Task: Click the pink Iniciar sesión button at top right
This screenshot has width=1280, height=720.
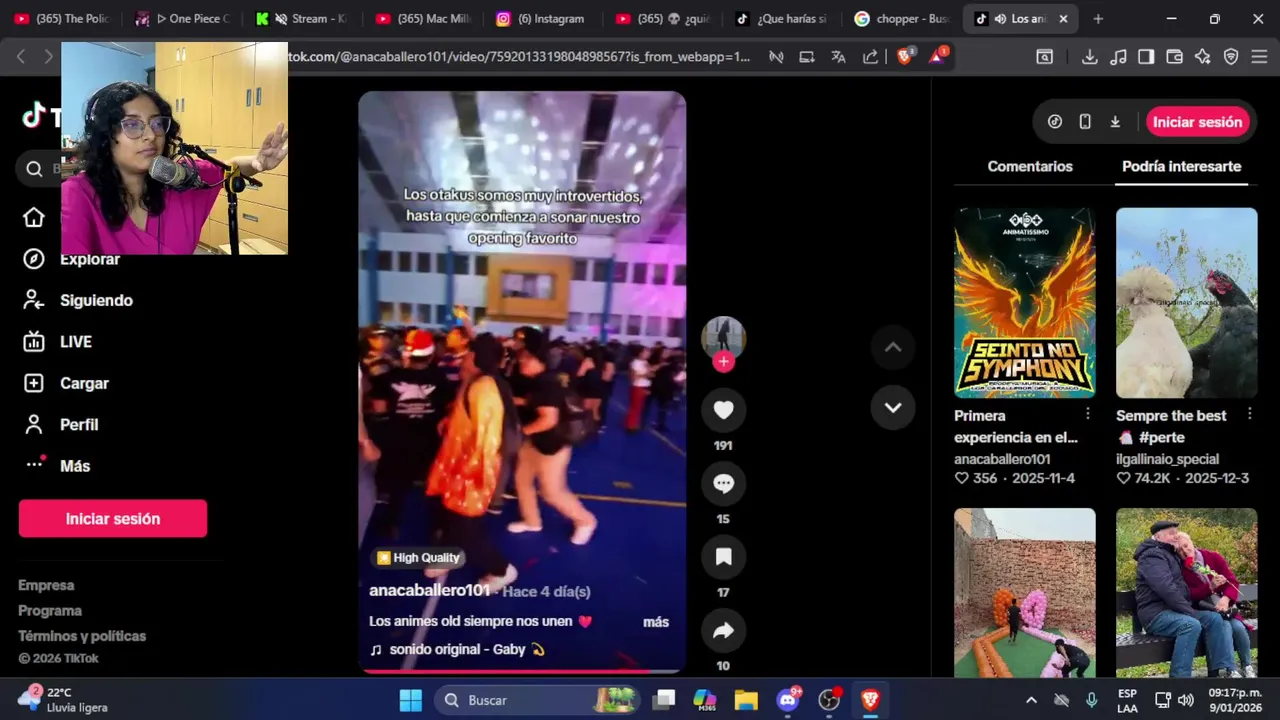Action: point(1197,122)
